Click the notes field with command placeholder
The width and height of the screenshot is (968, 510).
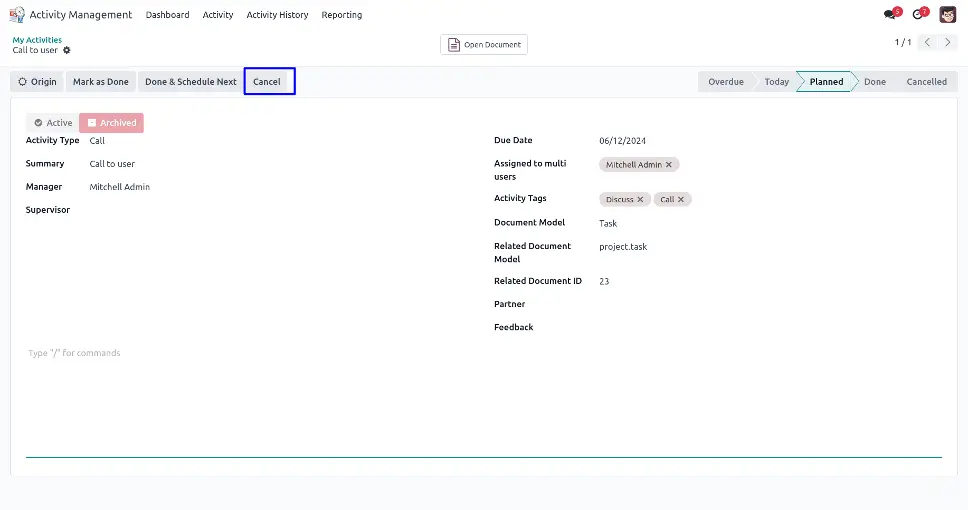point(300,353)
